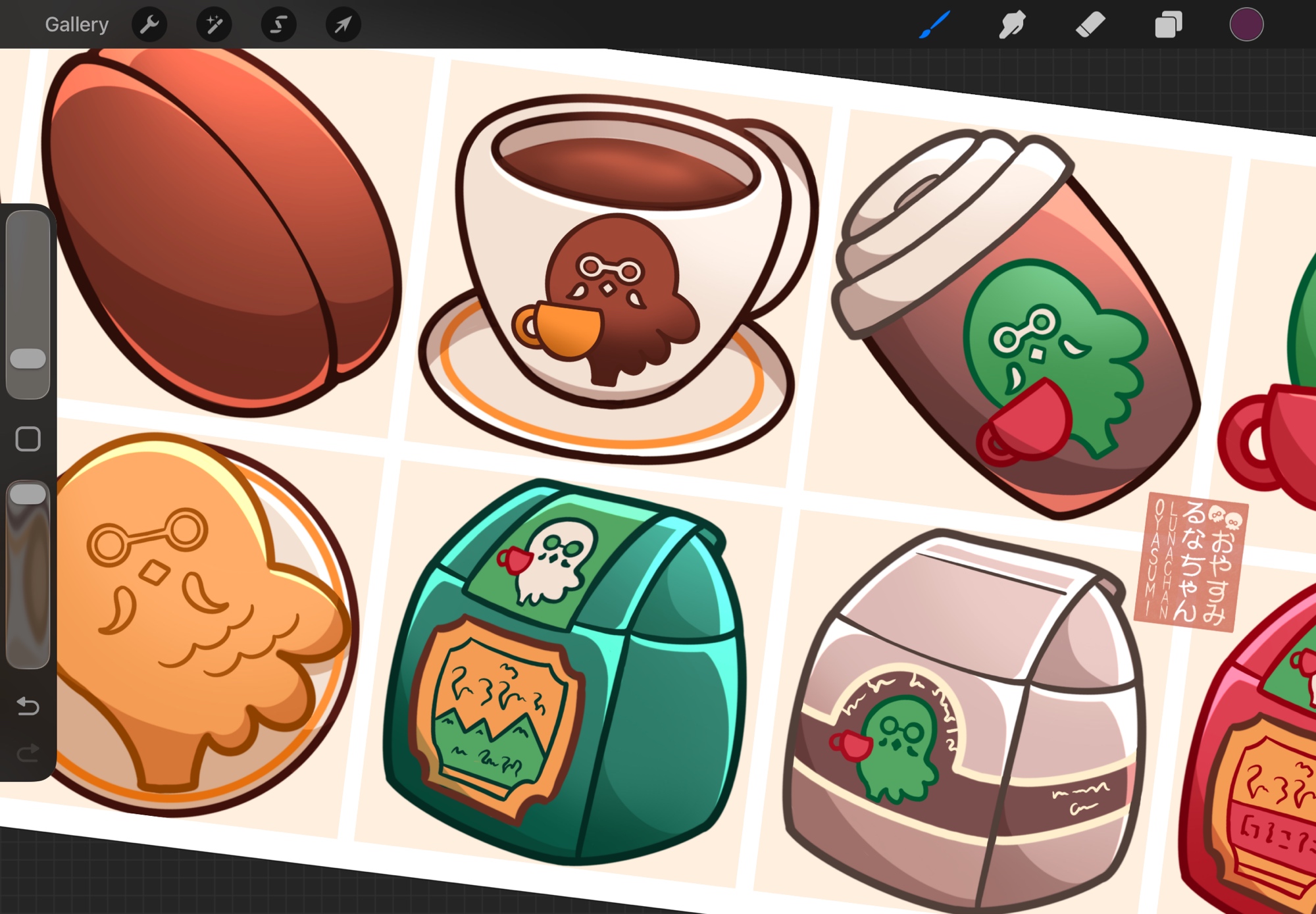Activate the Transform arrow tool

(343, 25)
